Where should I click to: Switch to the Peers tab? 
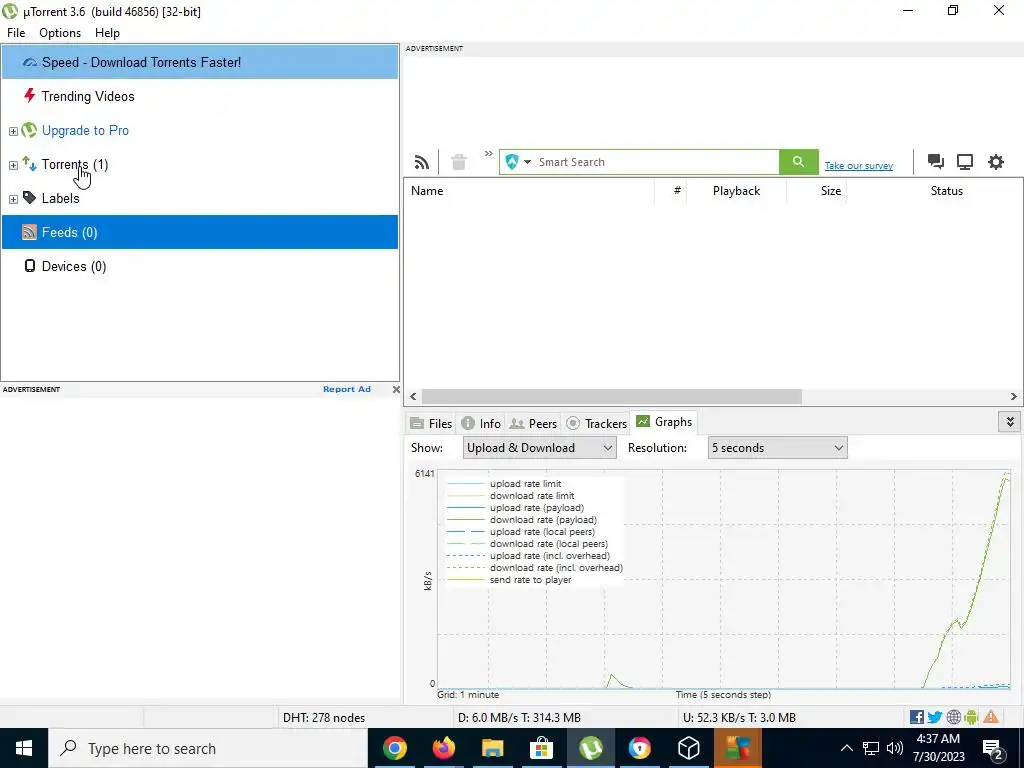533,423
